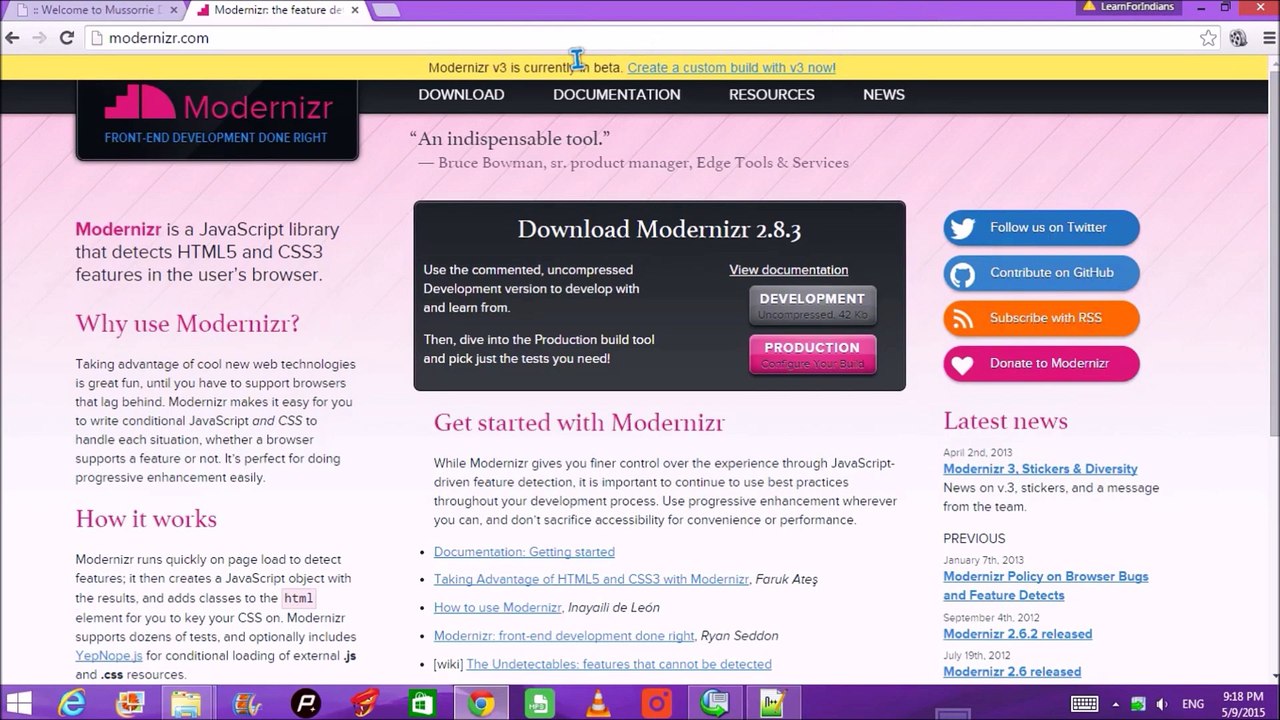Click the extension icon beside the bookmark star
This screenshot has height=720, width=1280.
[x=1238, y=38]
